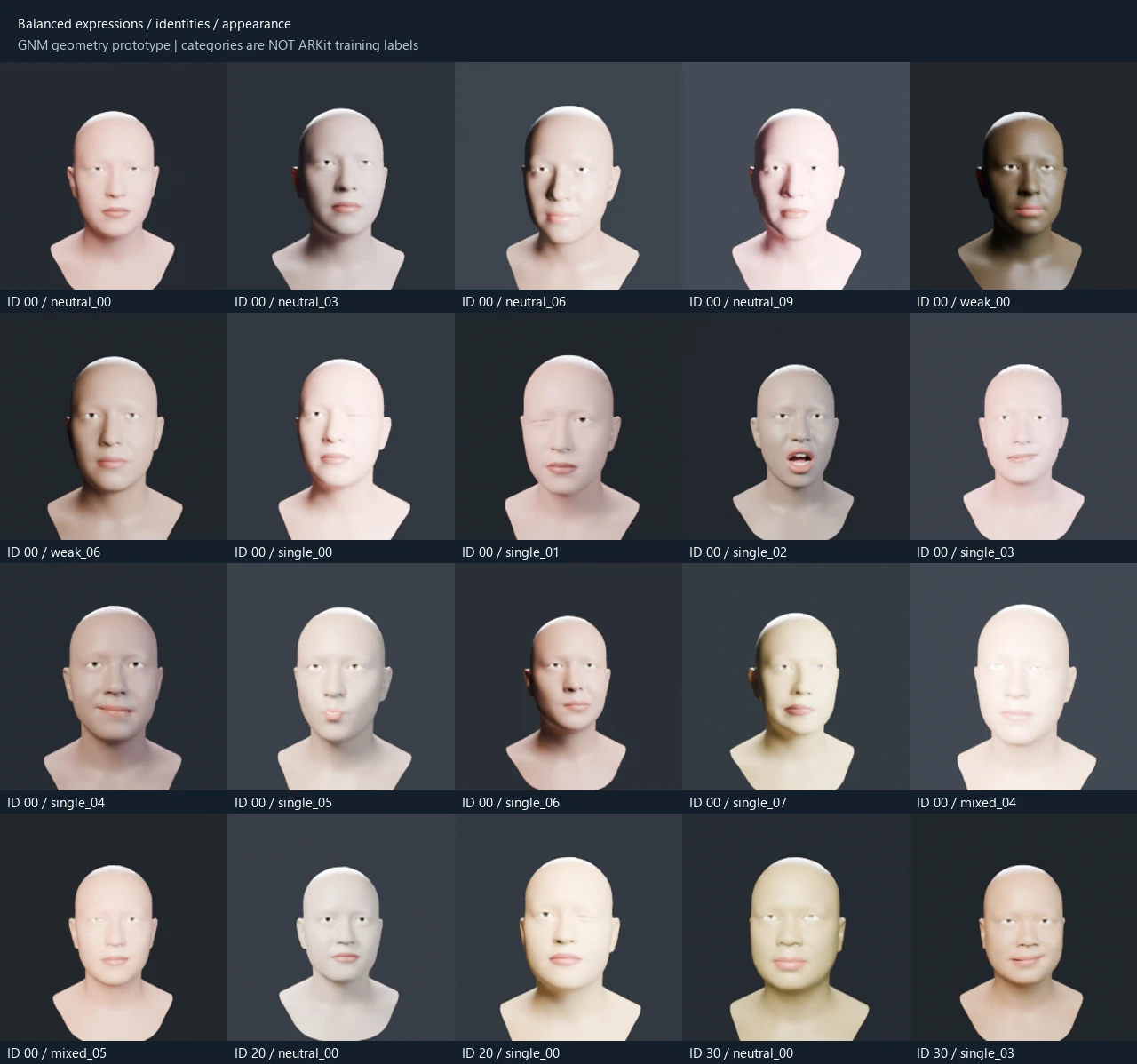Screen dimensions: 1137x1064
Task: Click the caption "ID 00 / single_03"
Action: pos(966,552)
